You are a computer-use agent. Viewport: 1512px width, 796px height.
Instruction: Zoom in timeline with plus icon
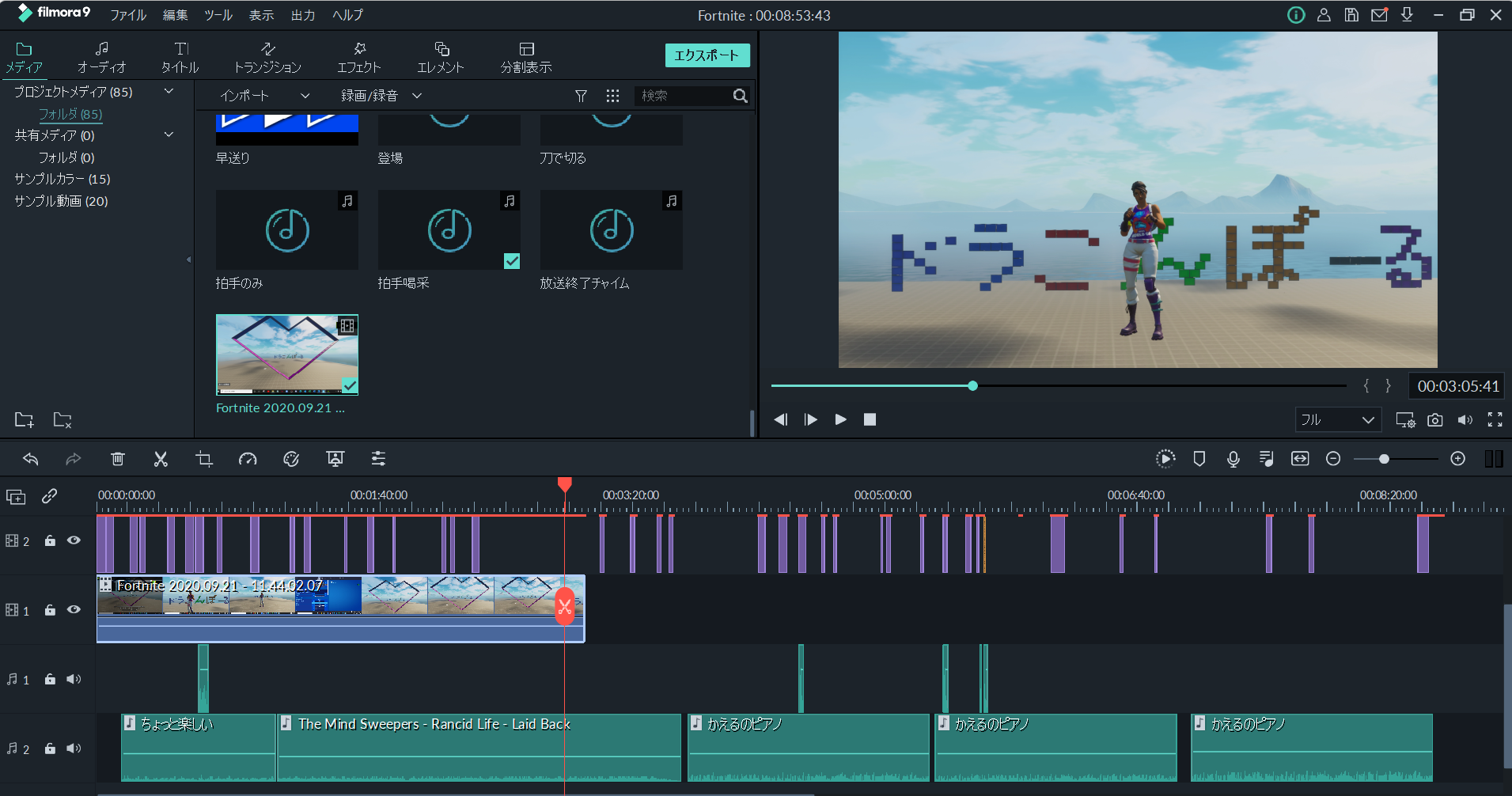[x=1458, y=459]
